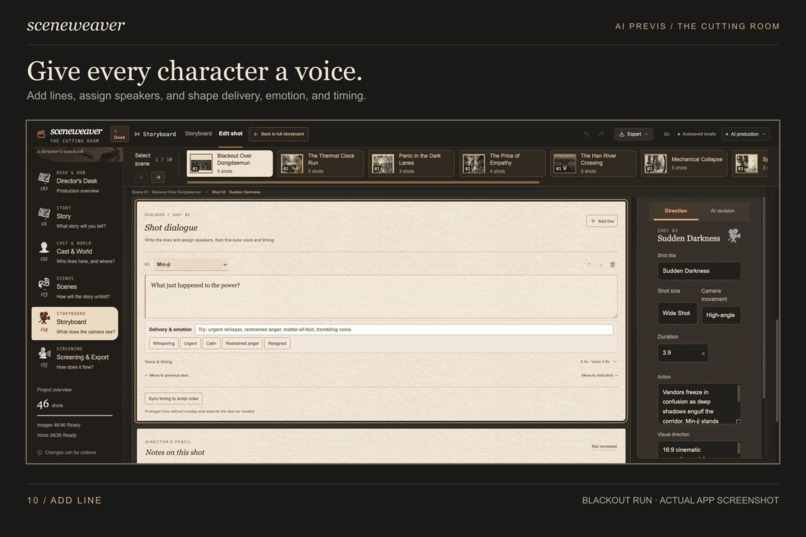Go to previous scene with left arrow
Viewport: 806px width, 537px height.
142,177
